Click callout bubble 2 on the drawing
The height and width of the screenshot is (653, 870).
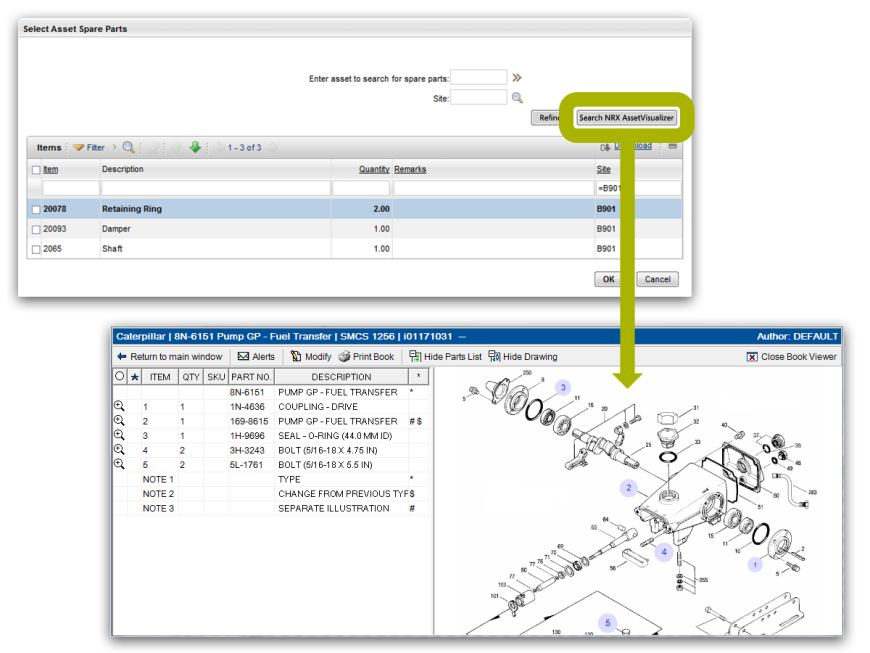click(x=629, y=488)
